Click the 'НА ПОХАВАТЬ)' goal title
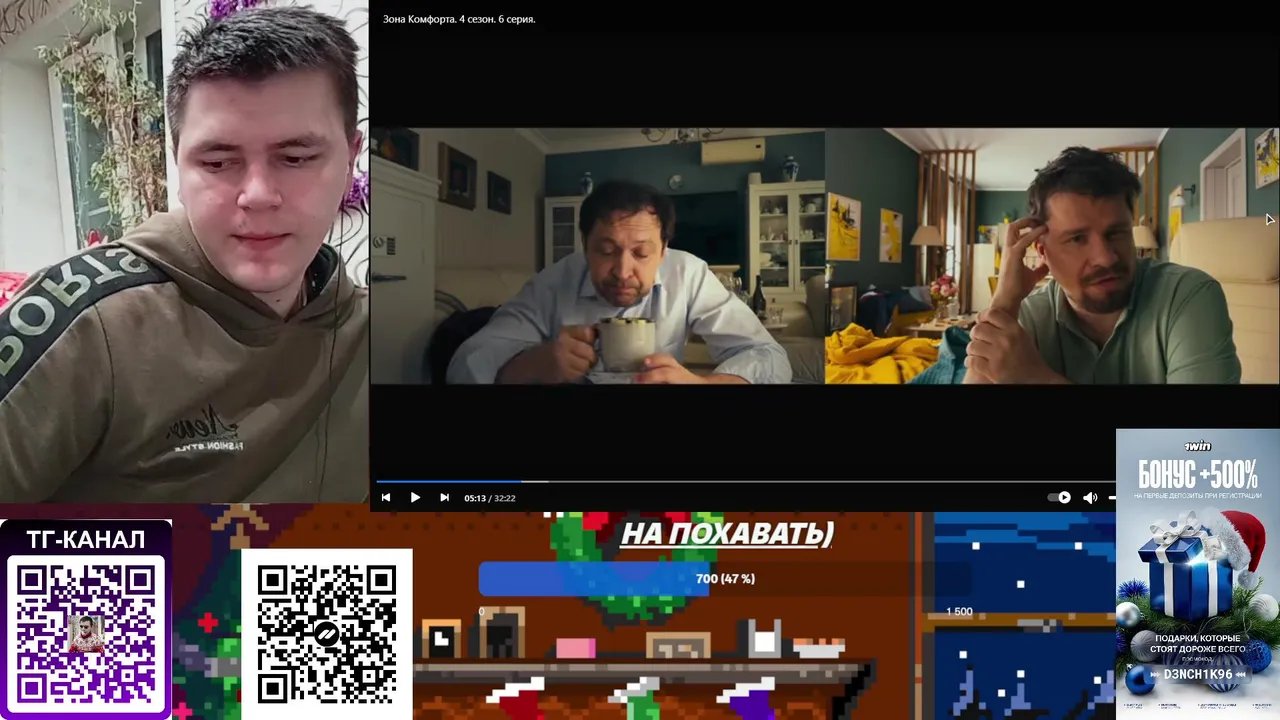1280x720 pixels. coord(727,533)
